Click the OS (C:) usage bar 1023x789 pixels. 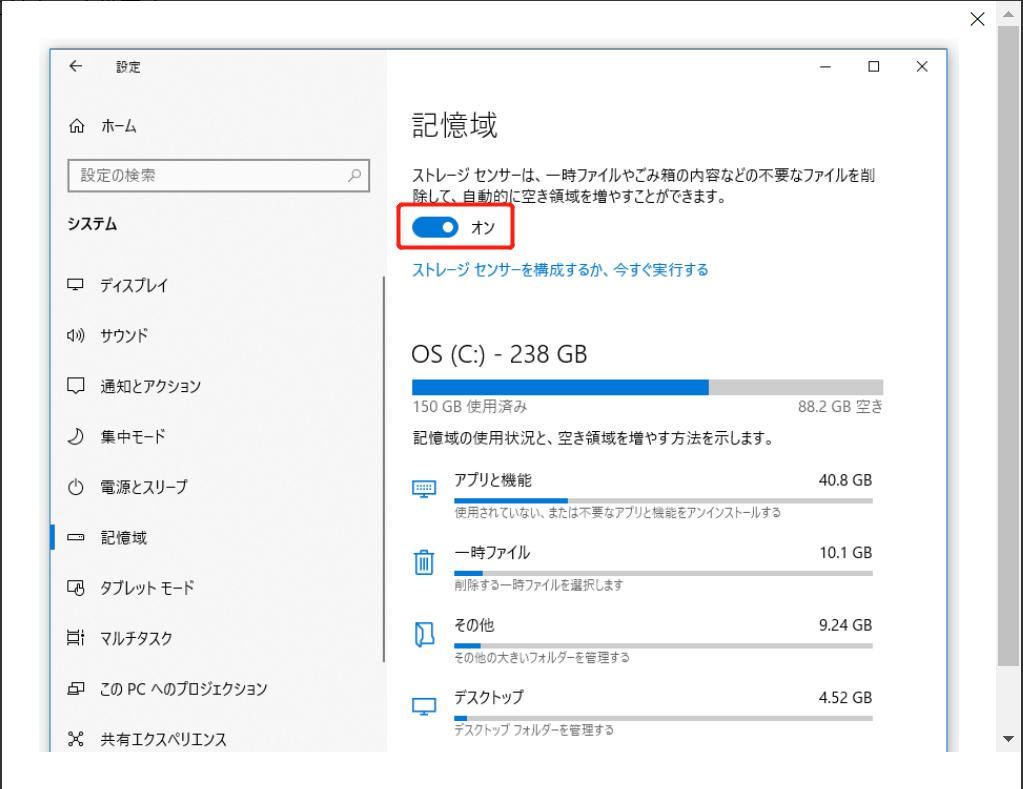coord(647,387)
